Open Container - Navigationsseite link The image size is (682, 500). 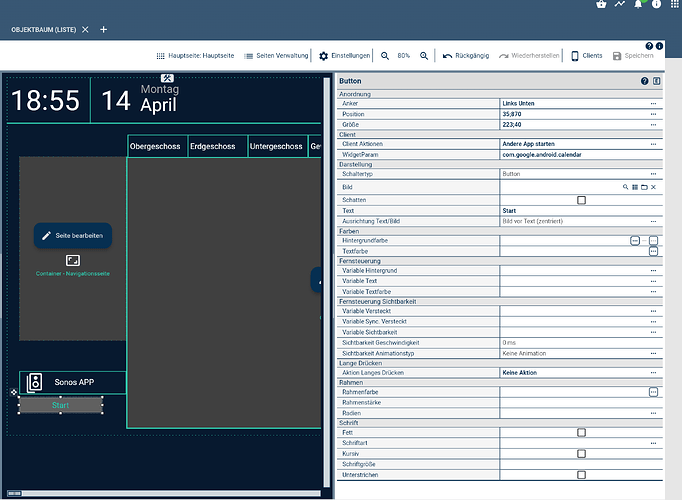pos(73,273)
